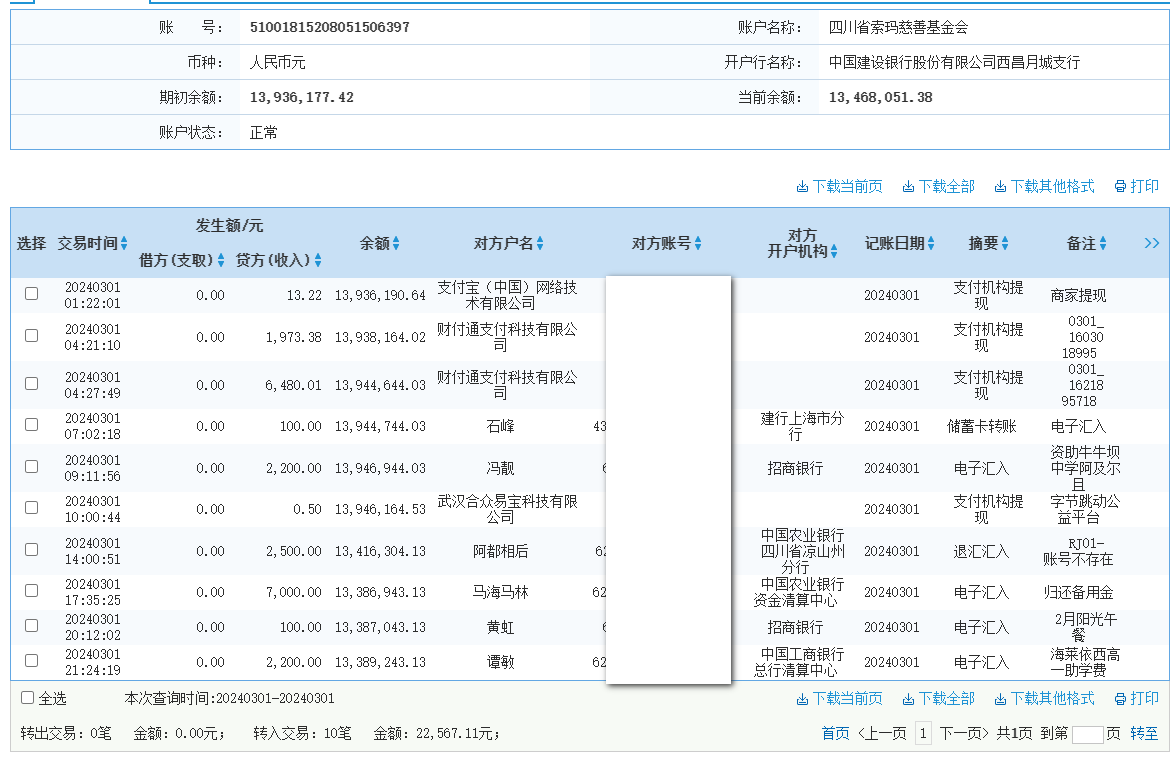The image size is (1176, 758).
Task: Select the 04:27:49 财付通 transaction checkbox
Action: 32,383
